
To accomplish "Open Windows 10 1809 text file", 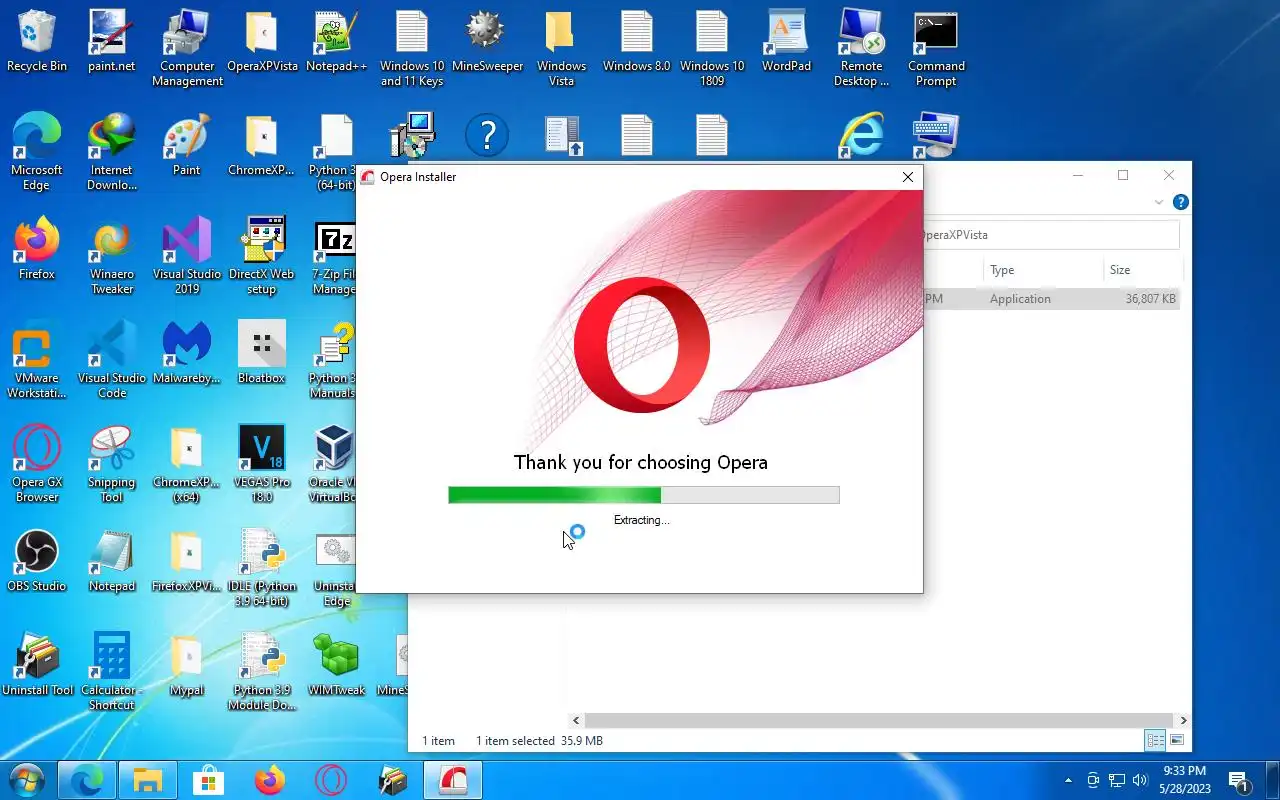I will coord(712,49).
